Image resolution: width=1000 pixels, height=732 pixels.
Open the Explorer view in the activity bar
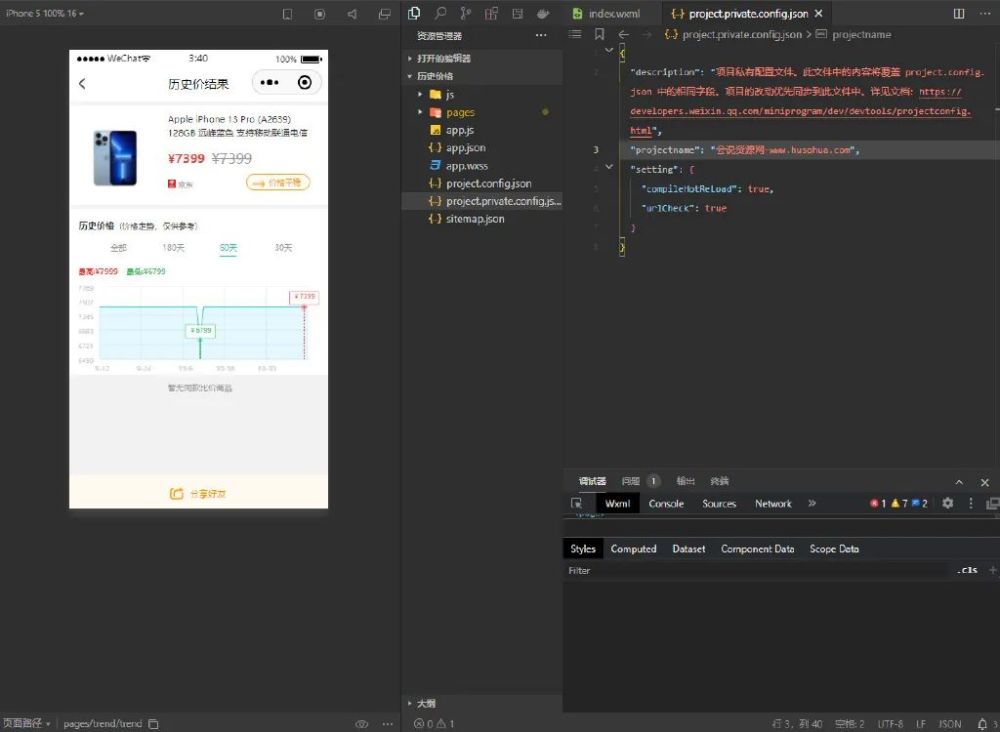coord(414,13)
